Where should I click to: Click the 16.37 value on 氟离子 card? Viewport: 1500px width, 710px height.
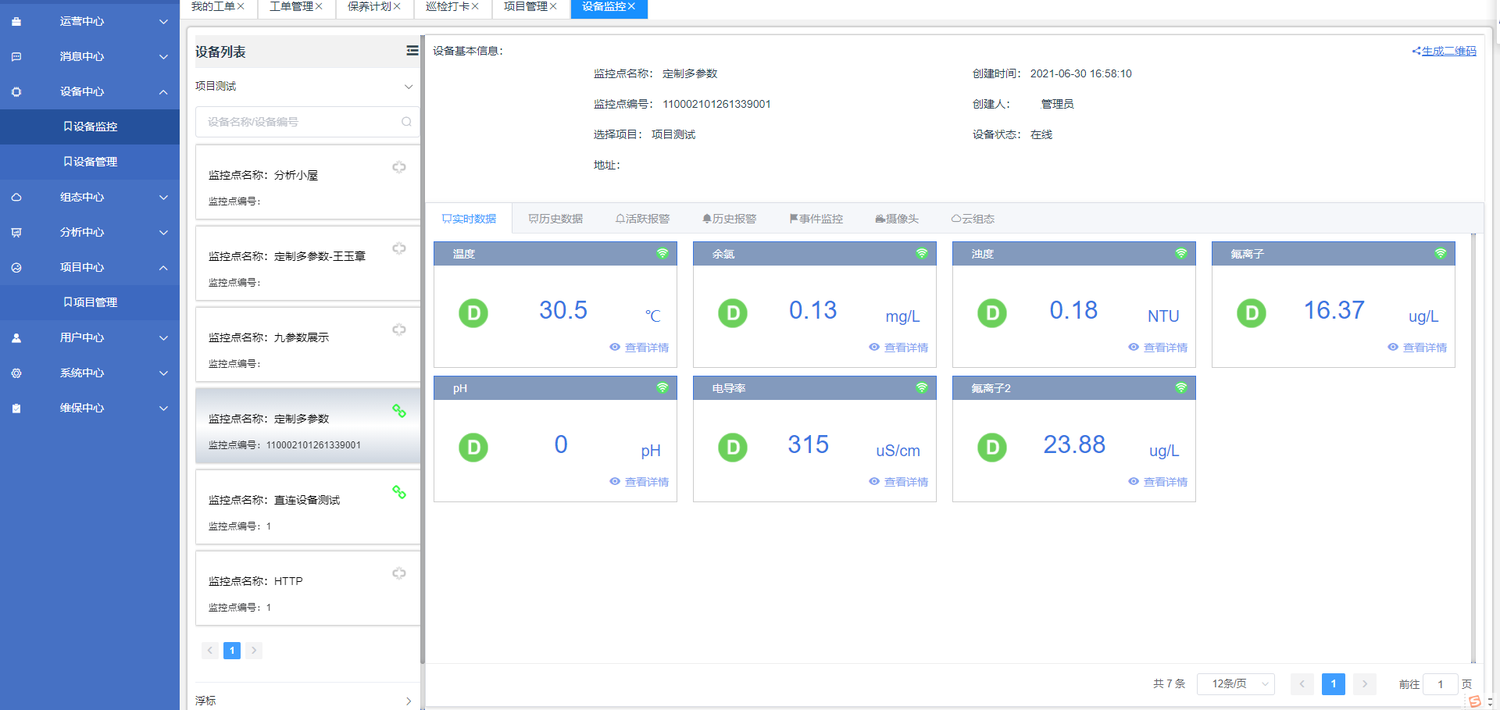click(1334, 310)
